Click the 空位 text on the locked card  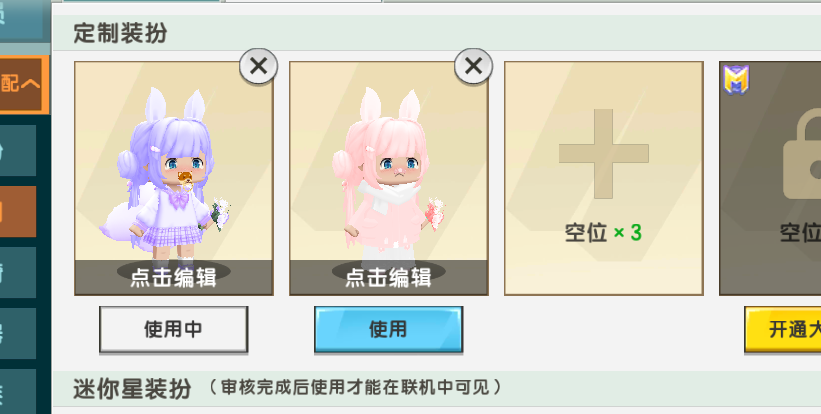pyautogui.click(x=800, y=232)
